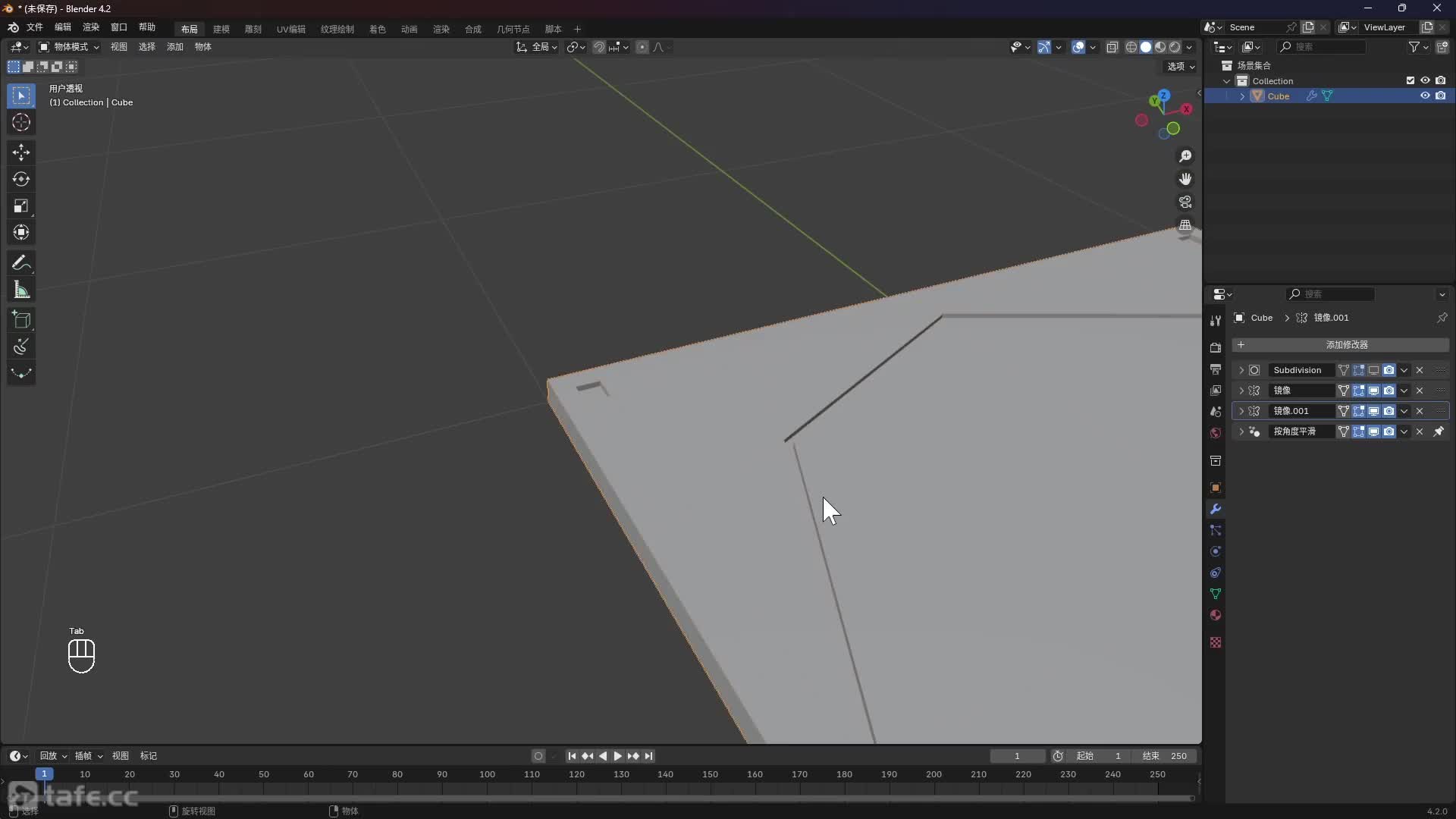1456x819 pixels.
Task: Click 添加修改器 button
Action: click(x=1340, y=345)
